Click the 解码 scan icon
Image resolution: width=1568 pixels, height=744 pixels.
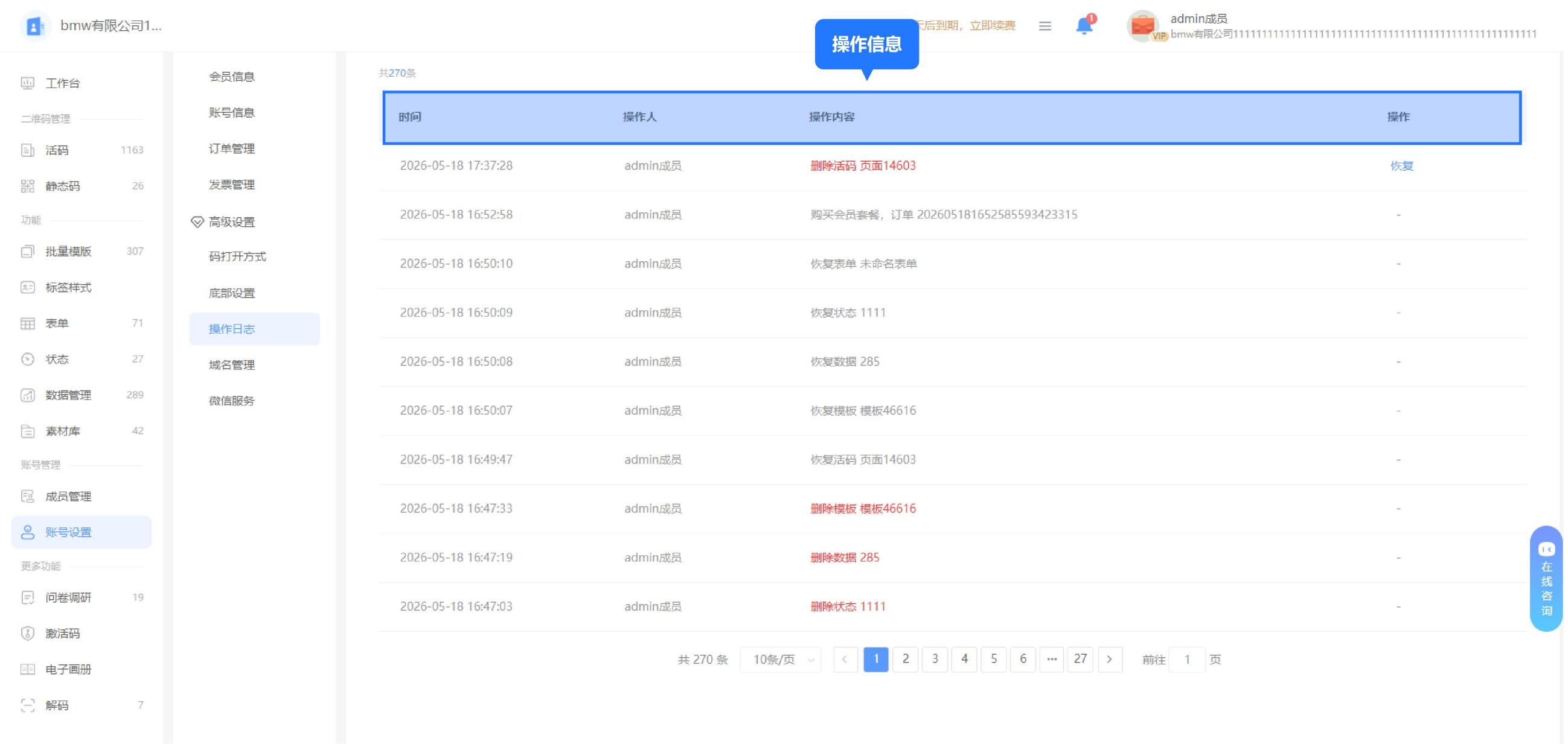pos(27,705)
